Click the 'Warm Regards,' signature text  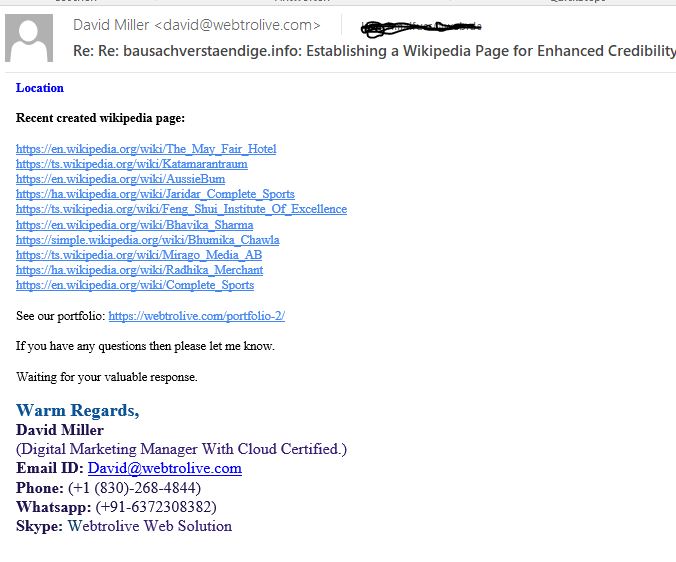(78, 411)
